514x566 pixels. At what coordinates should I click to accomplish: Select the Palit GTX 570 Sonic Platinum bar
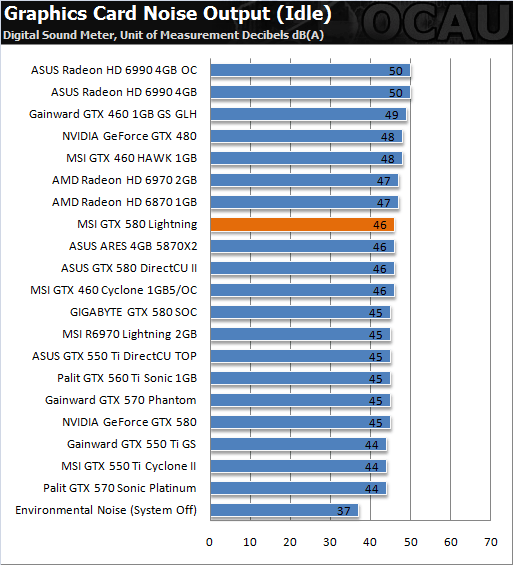click(299, 488)
